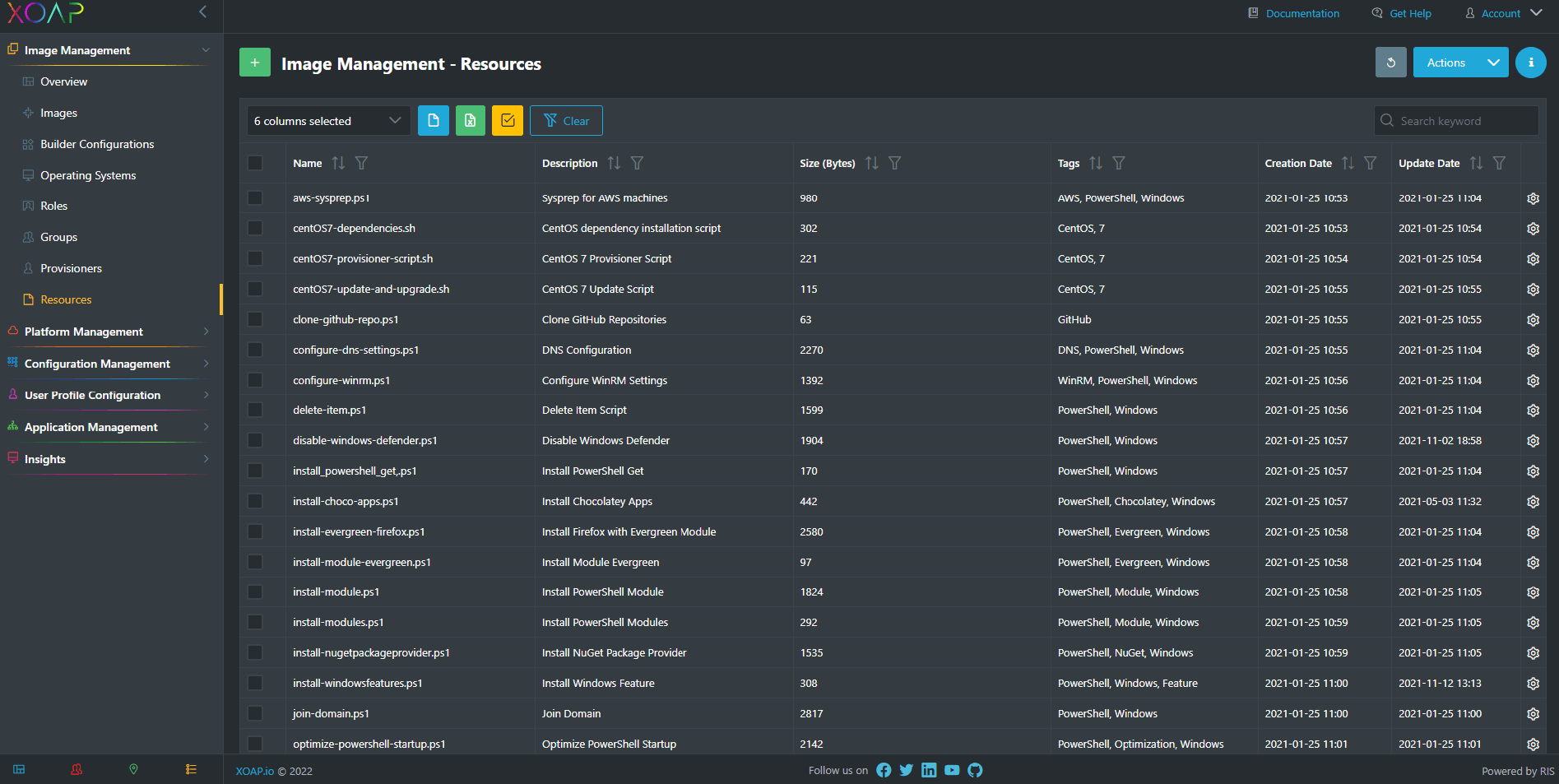Open the info circle button
Screen dimensions: 1559x784
(1530, 63)
